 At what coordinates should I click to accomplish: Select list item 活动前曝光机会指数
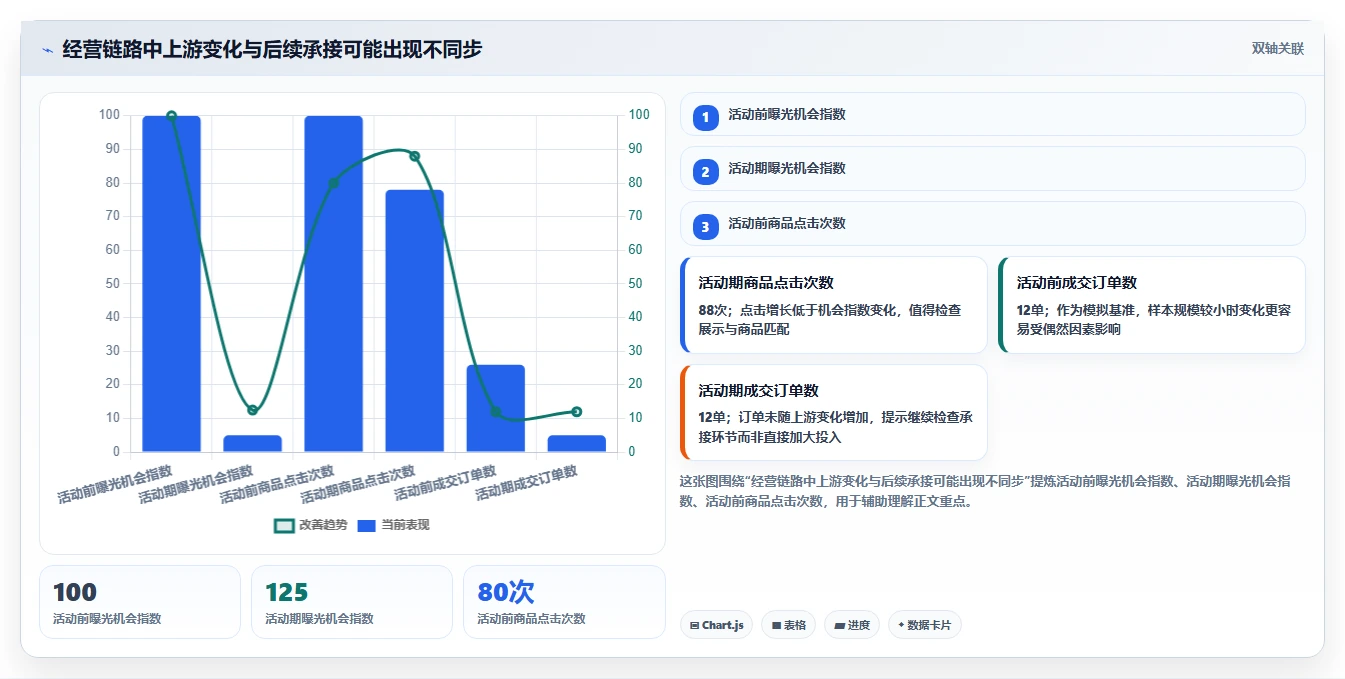993,114
